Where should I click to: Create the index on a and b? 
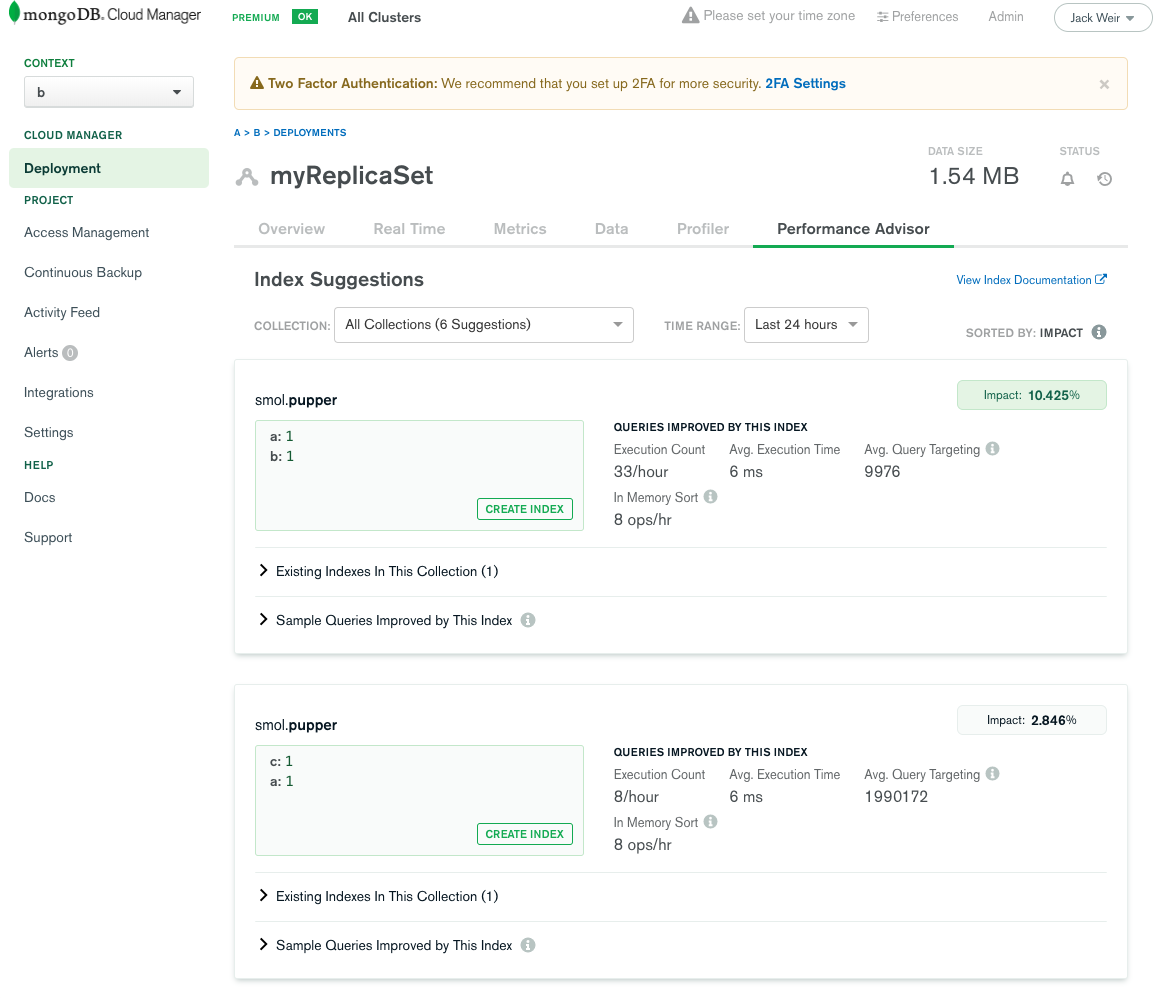[x=524, y=509]
